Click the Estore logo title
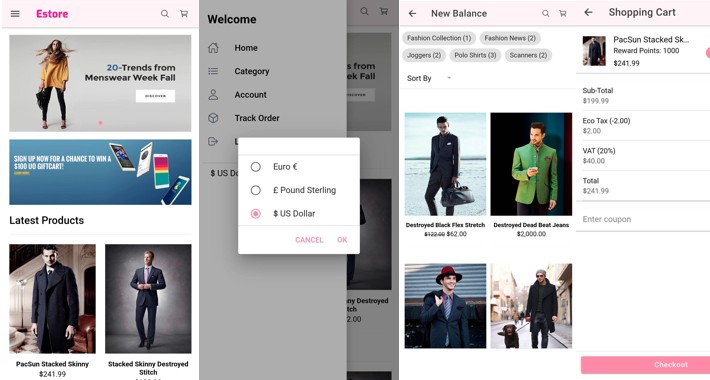 click(x=52, y=14)
